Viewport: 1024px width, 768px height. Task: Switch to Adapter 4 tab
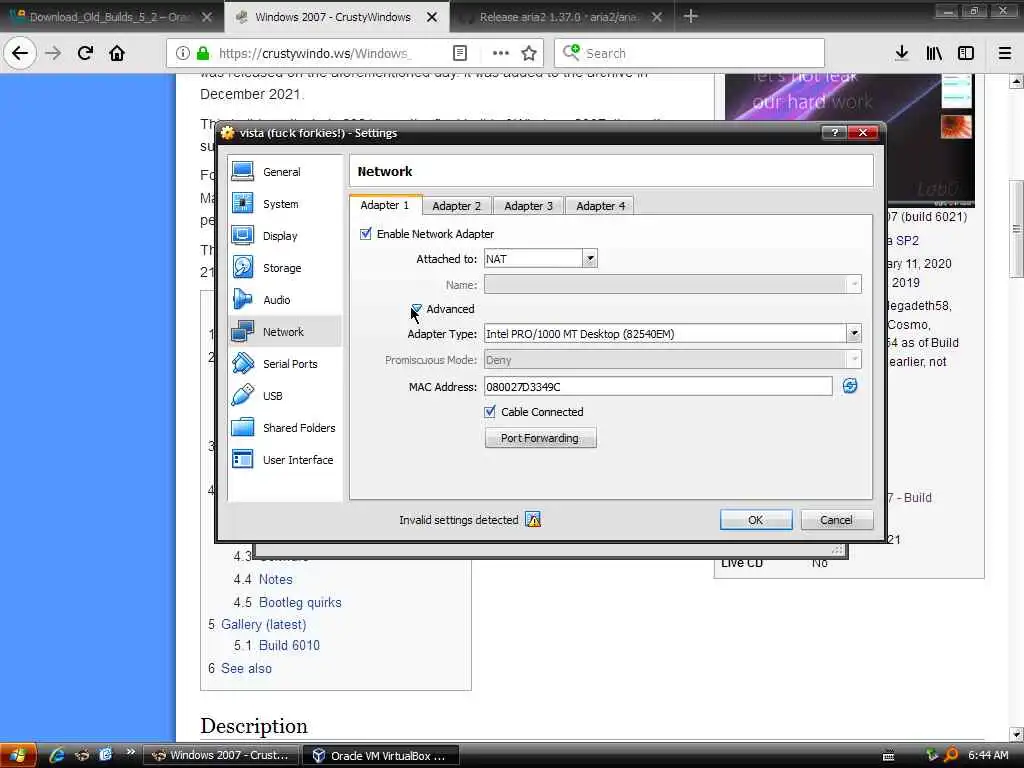600,206
